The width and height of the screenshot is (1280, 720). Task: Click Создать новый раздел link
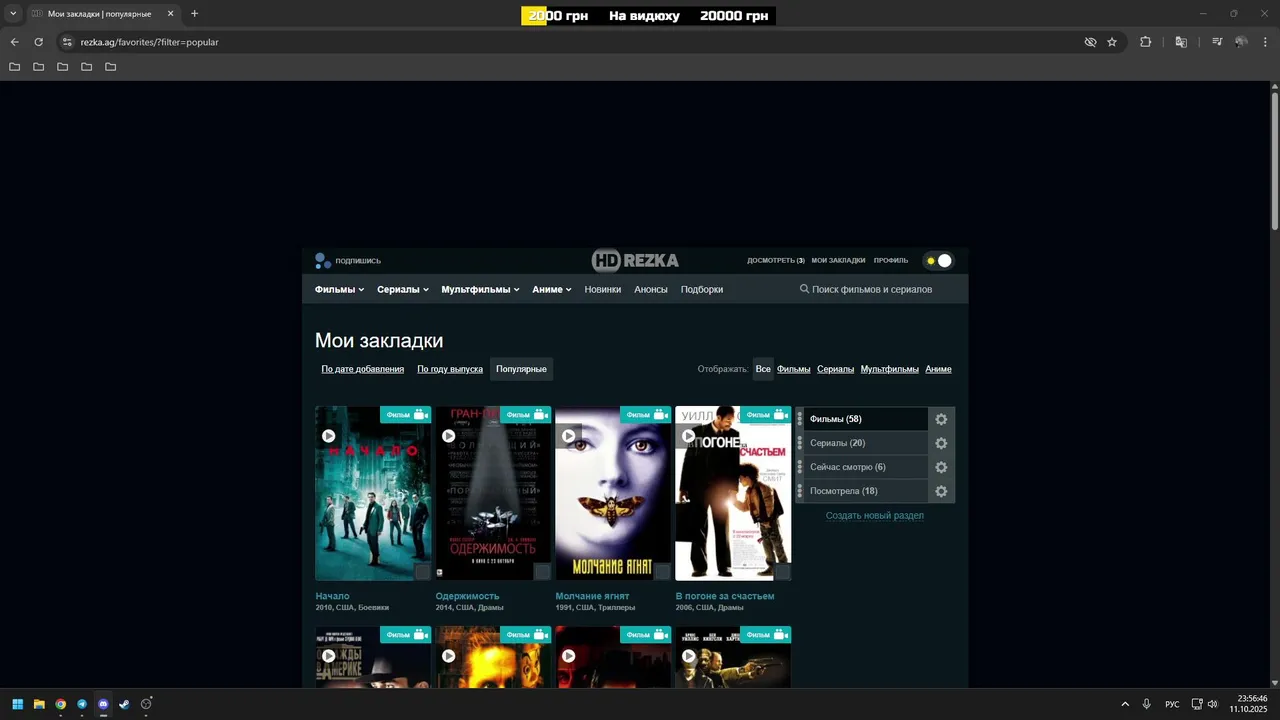point(875,516)
